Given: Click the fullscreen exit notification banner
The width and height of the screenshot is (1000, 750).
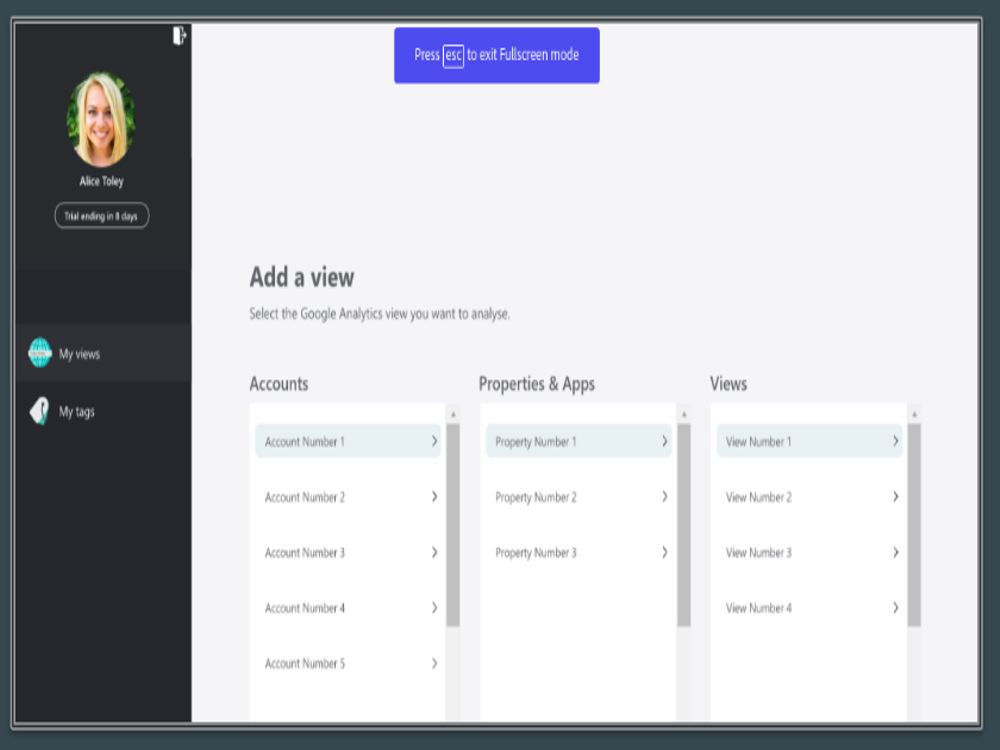Looking at the screenshot, I should [497, 55].
